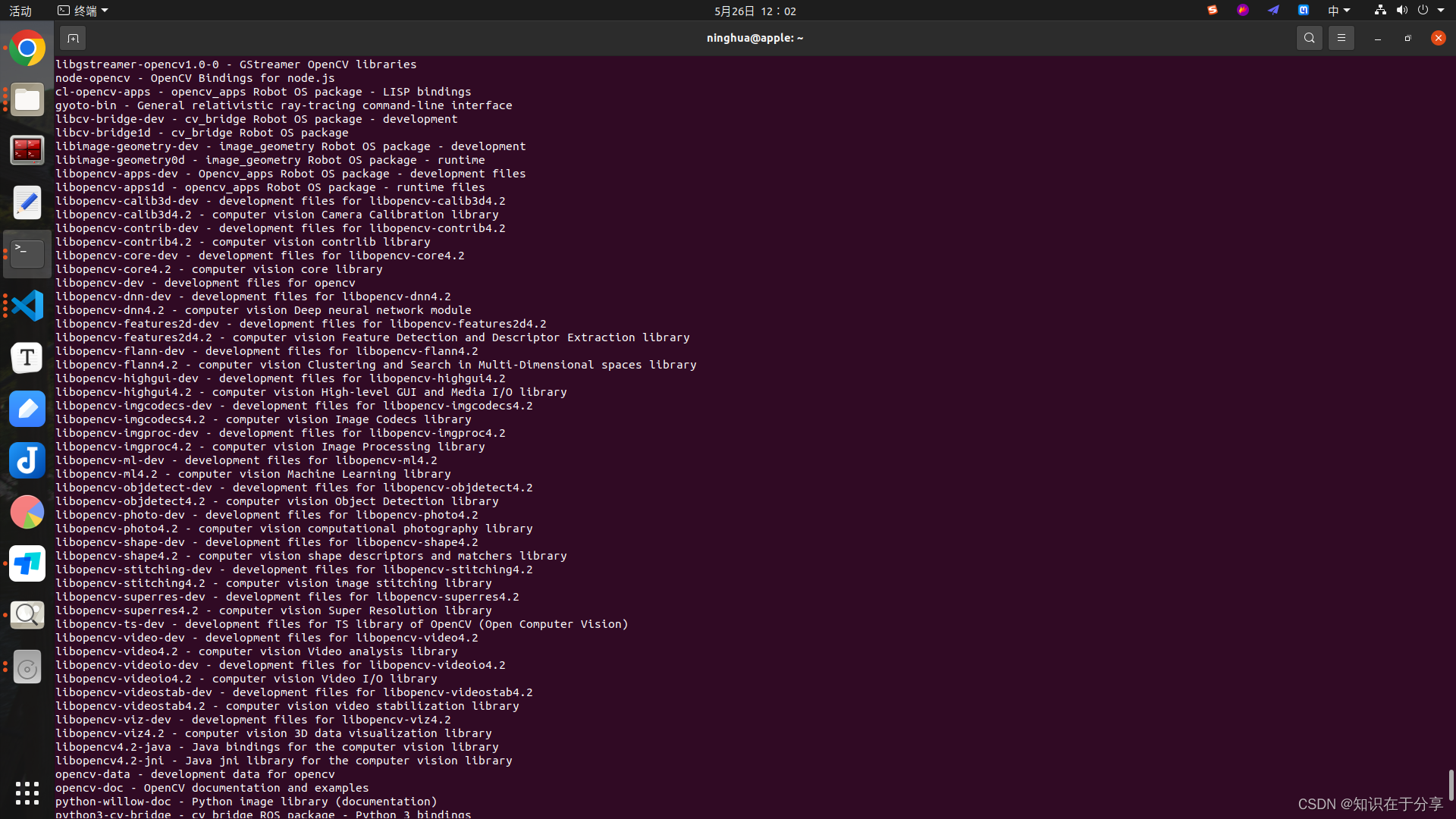Open the volume tray icon

pyautogui.click(x=1401, y=11)
